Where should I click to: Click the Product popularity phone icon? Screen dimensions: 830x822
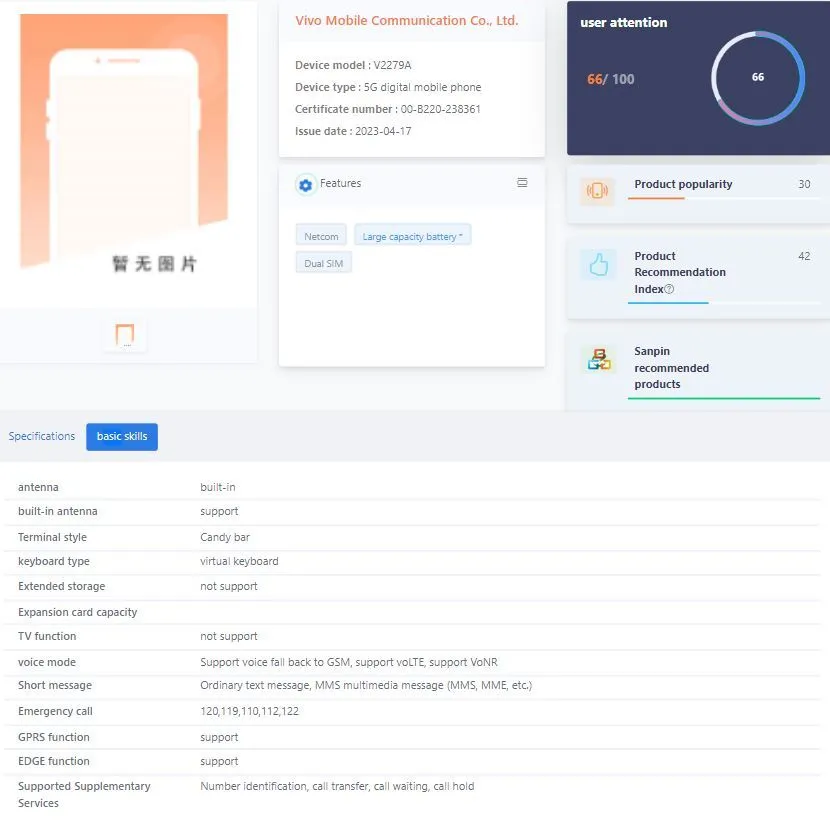(598, 192)
